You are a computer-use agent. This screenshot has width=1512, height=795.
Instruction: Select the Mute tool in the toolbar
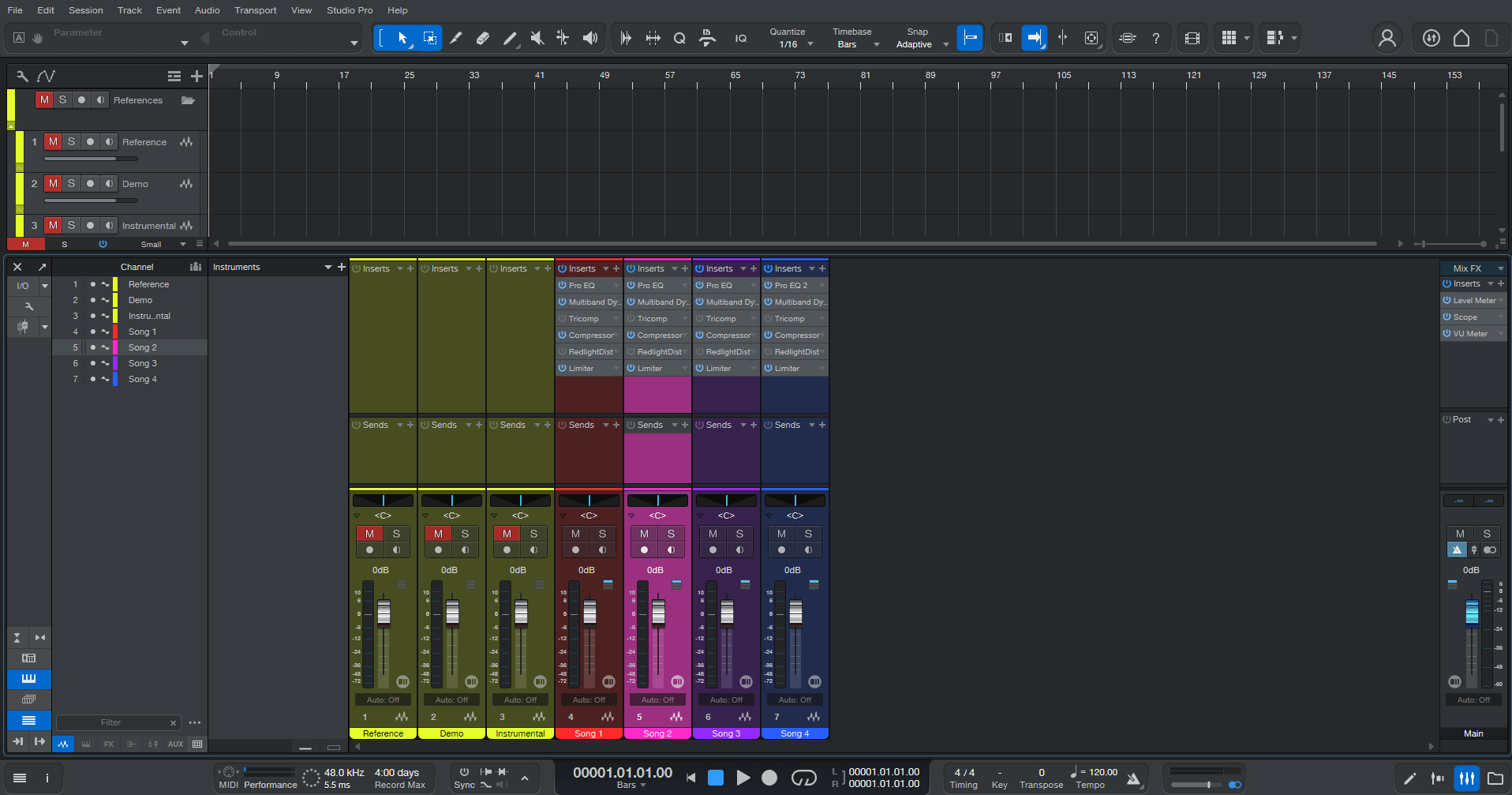[537, 37]
